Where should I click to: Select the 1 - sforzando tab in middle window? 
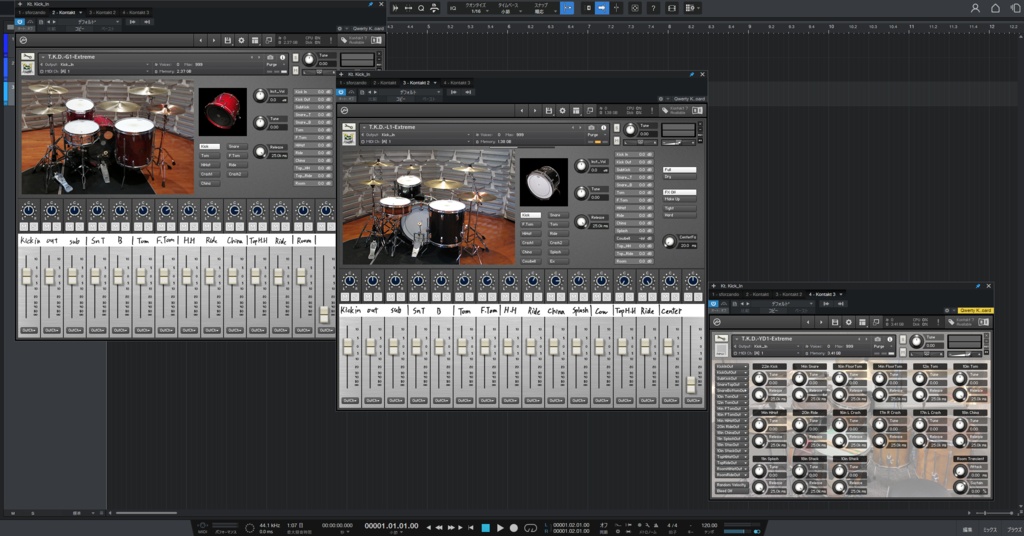tap(351, 83)
